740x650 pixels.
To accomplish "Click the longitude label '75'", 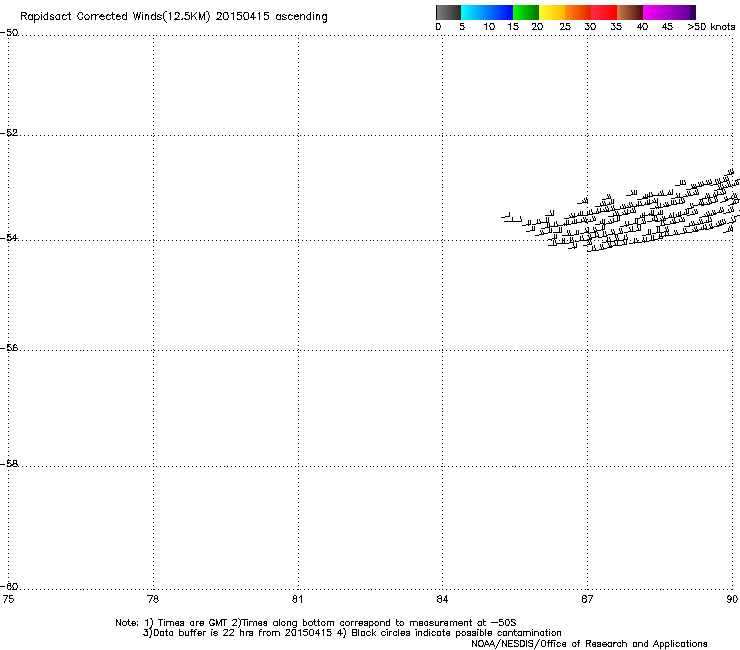I will pos(8,599).
